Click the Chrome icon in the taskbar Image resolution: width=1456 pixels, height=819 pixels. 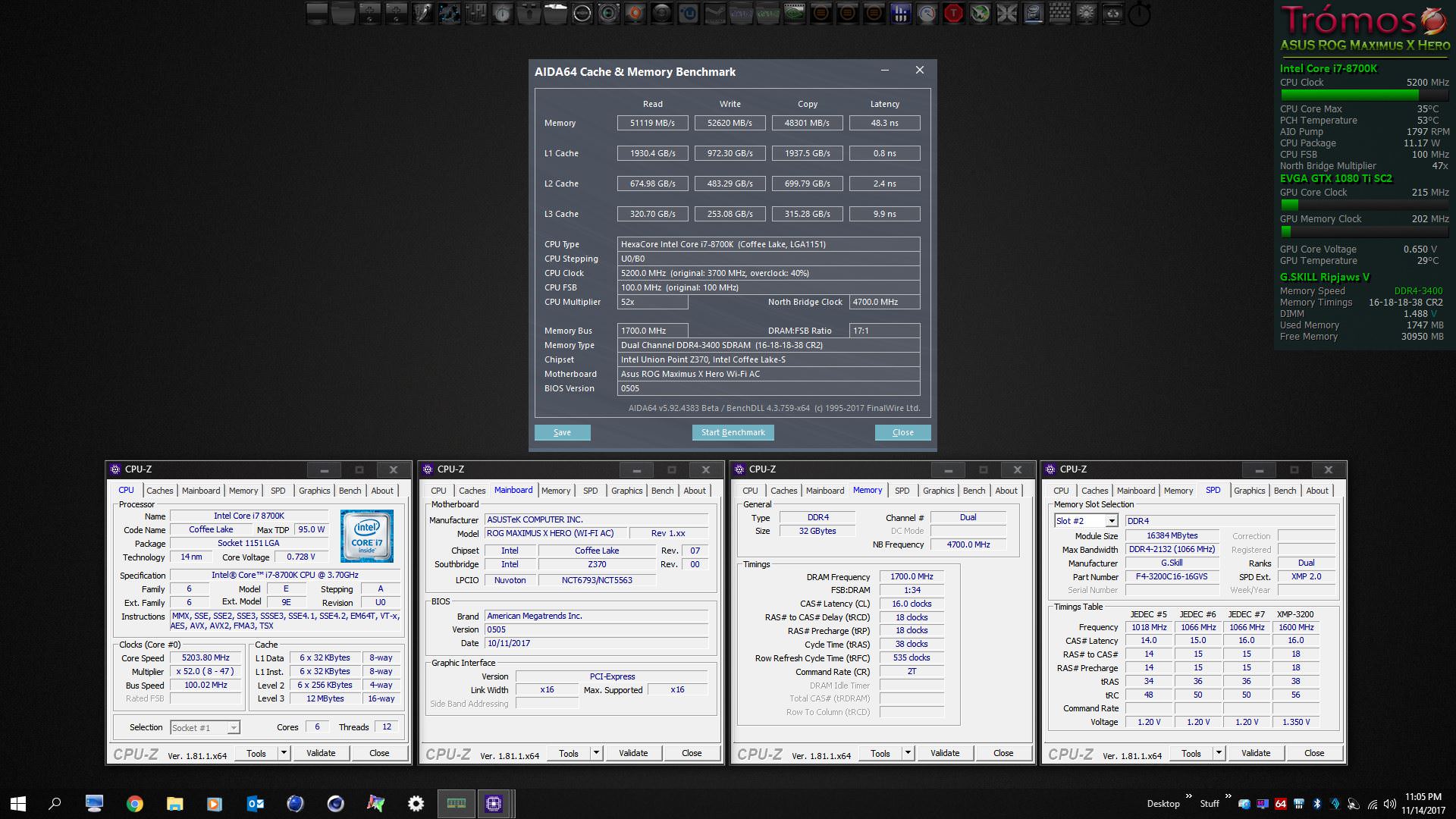pyautogui.click(x=135, y=804)
